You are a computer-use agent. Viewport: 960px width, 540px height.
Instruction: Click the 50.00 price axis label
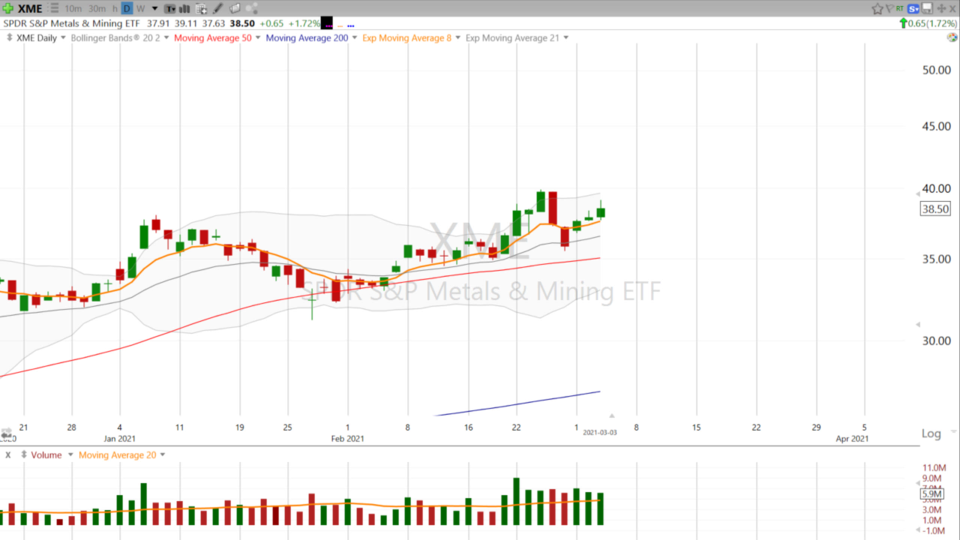click(936, 70)
